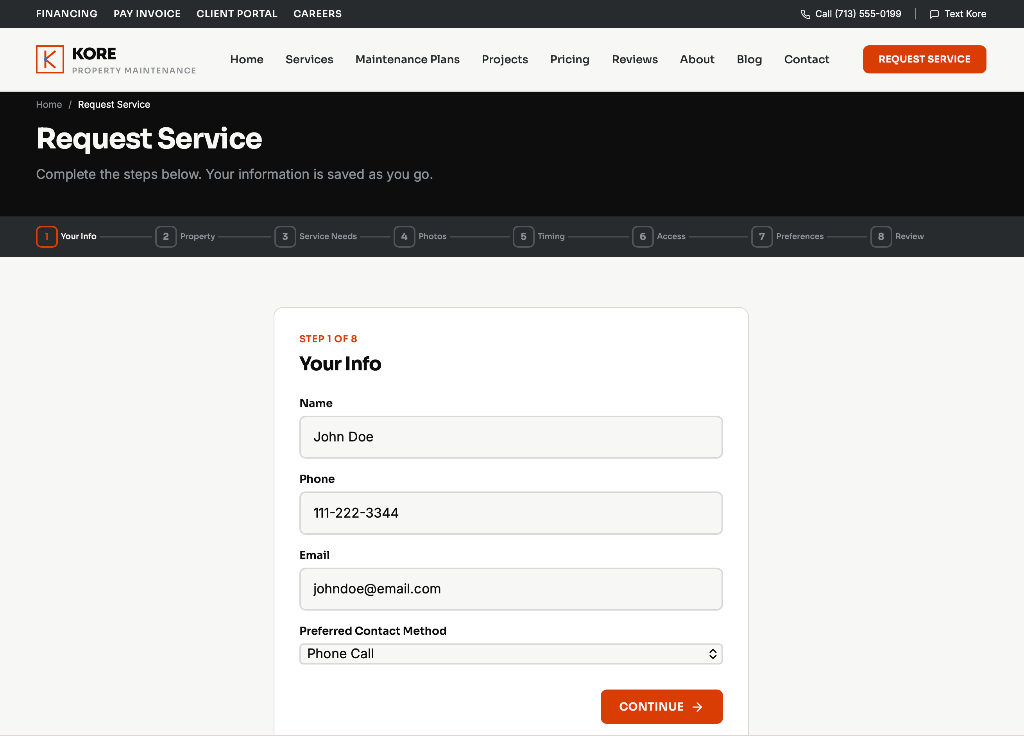Select the Preferences step label
1024x736 pixels.
pos(800,236)
